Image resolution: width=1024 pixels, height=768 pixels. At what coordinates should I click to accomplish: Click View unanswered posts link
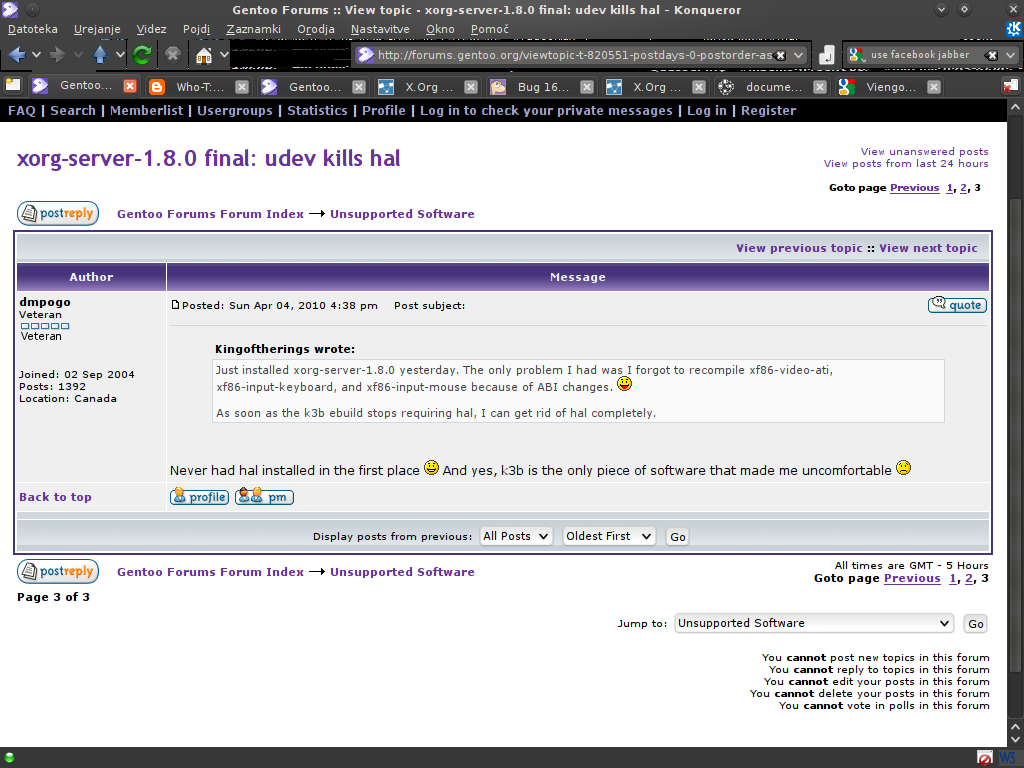pyautogui.click(x=924, y=152)
